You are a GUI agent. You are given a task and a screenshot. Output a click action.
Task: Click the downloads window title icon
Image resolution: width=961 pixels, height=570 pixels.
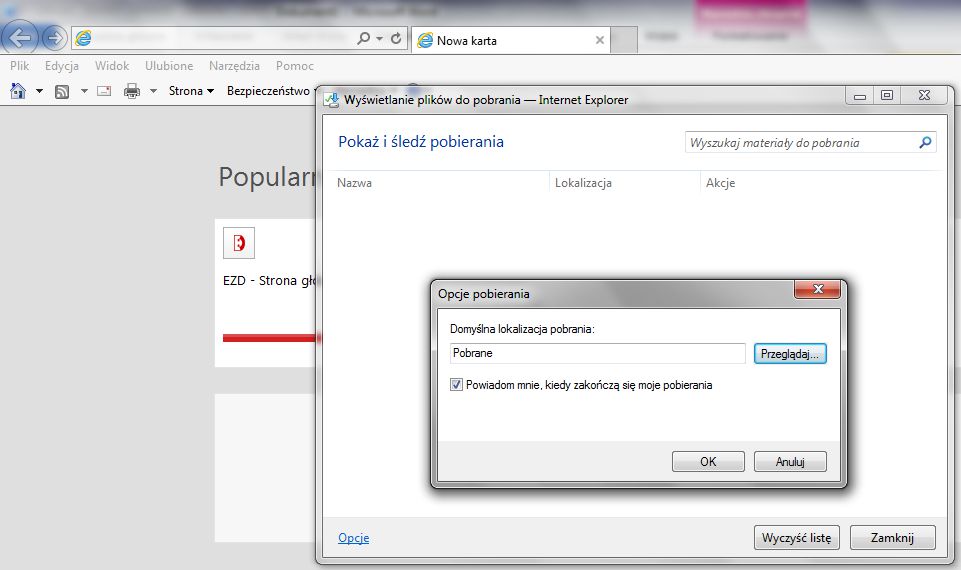click(x=332, y=100)
